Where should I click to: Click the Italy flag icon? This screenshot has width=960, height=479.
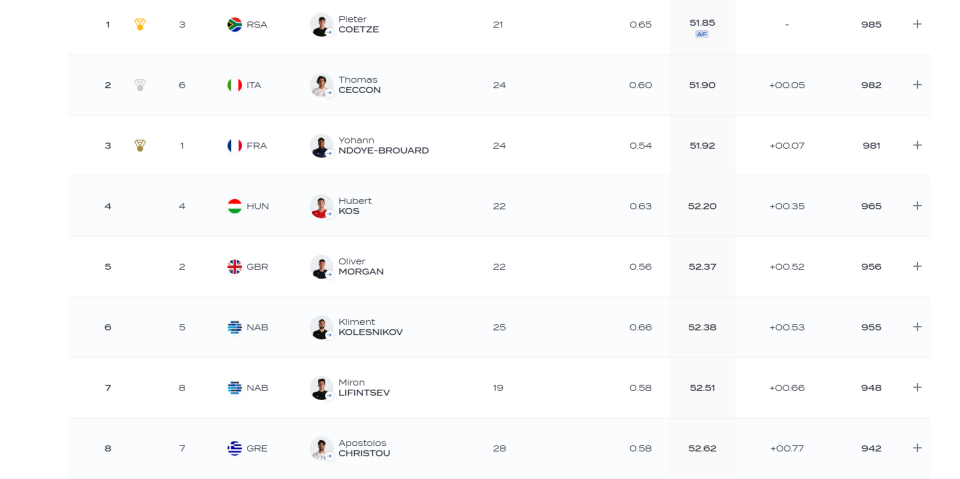tap(234, 85)
